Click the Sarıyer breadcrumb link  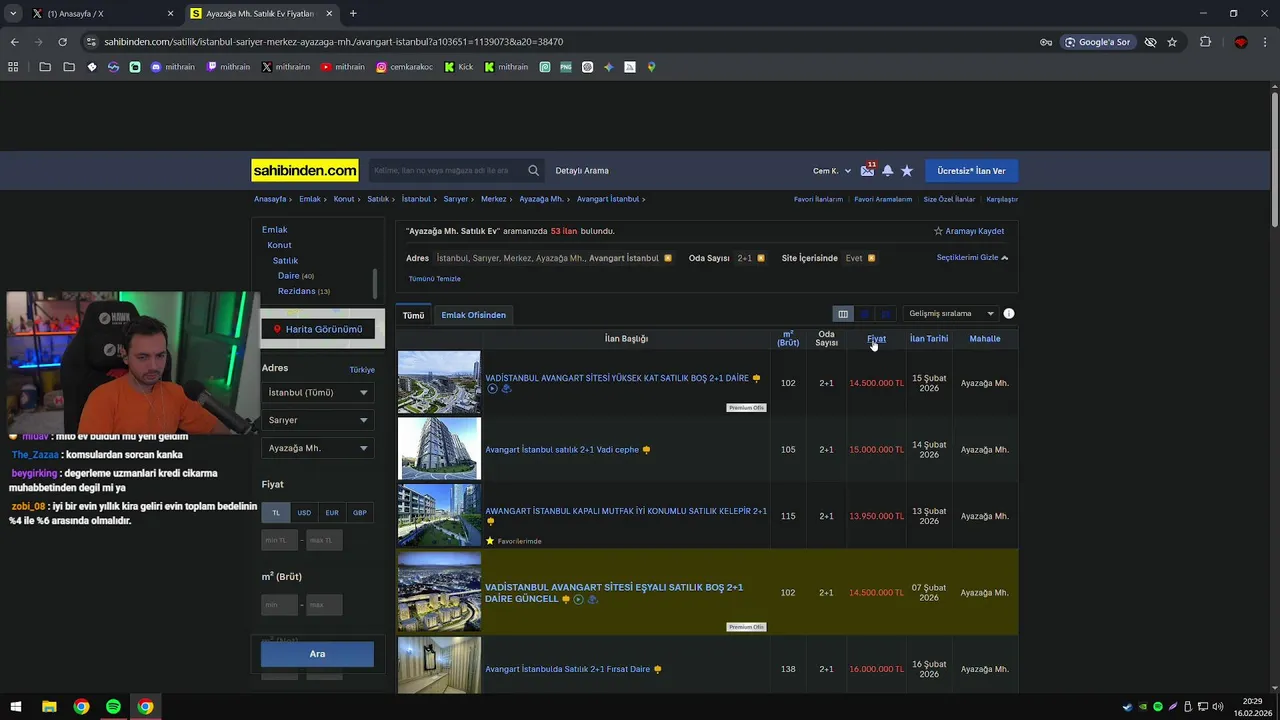tap(455, 199)
